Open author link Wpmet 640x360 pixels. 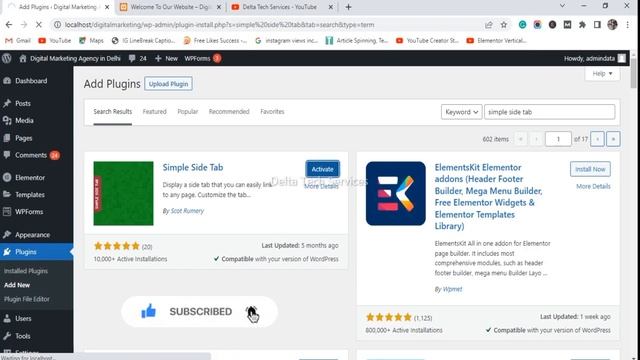[x=452, y=289]
